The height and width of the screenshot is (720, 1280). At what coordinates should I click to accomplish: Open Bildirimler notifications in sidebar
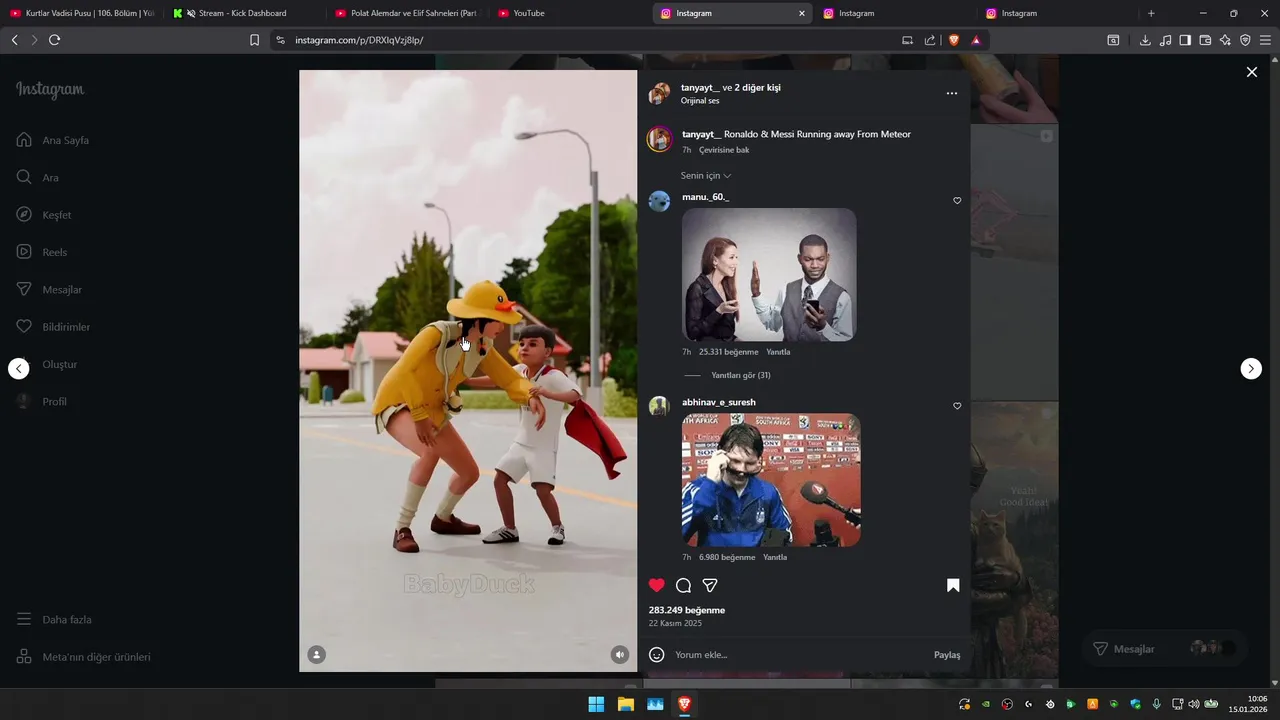(53, 327)
